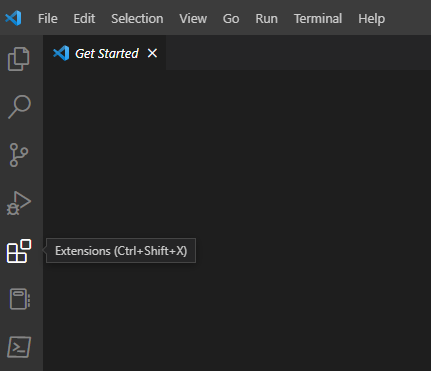Close the Get Started tab
Screen dimensions: 431x371
click(152, 53)
